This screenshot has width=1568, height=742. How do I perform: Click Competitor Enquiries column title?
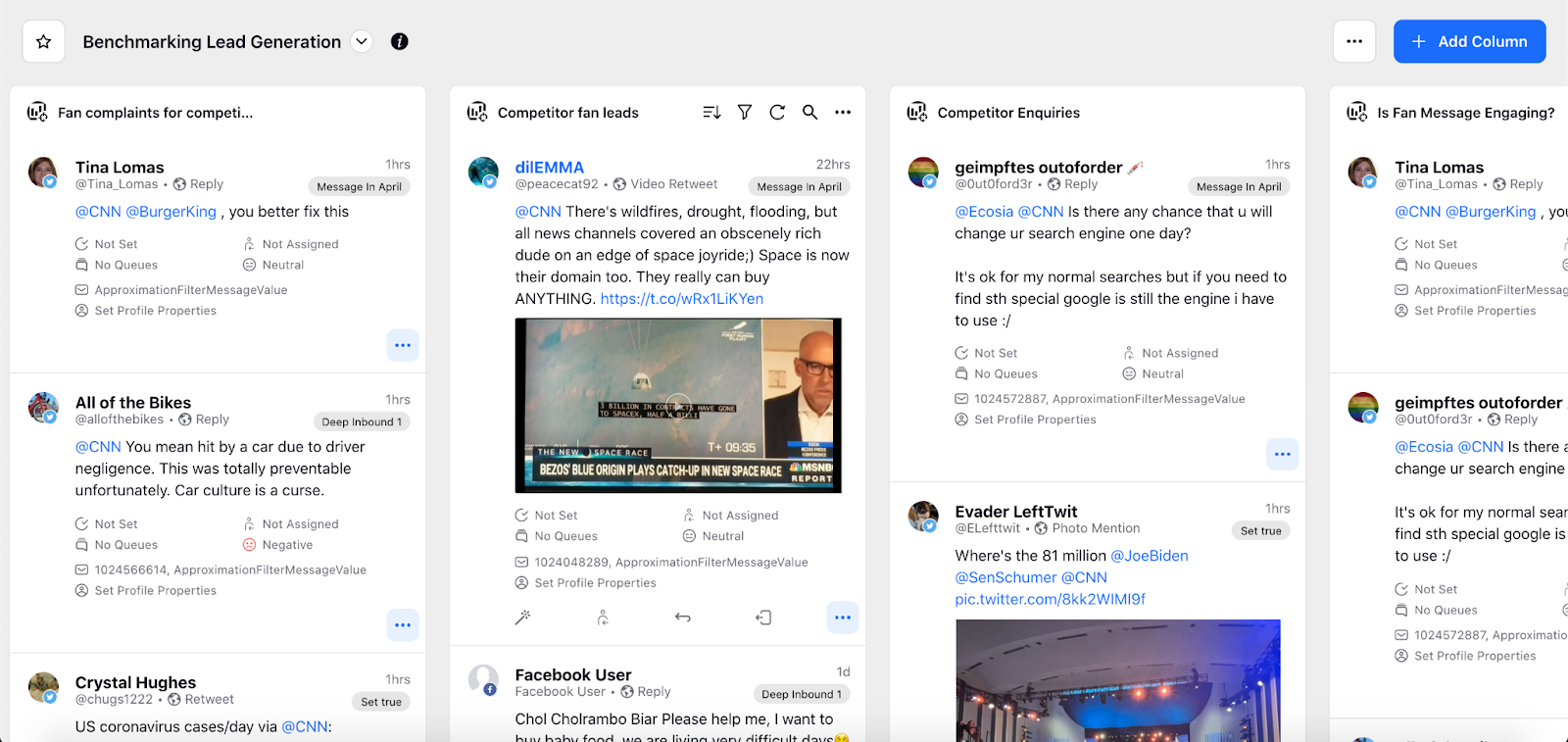click(x=1008, y=113)
